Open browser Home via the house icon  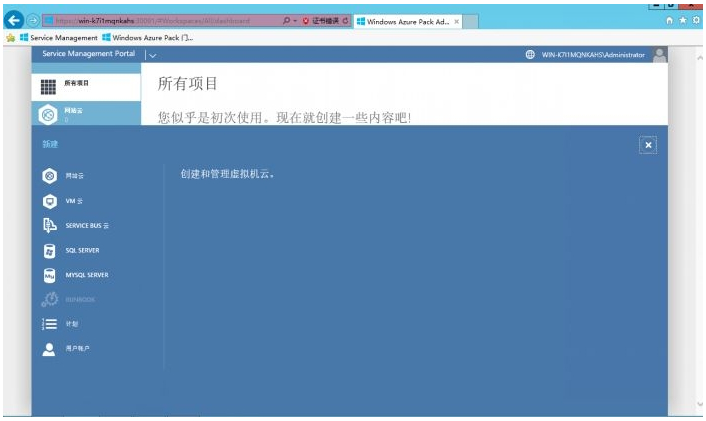tap(670, 20)
